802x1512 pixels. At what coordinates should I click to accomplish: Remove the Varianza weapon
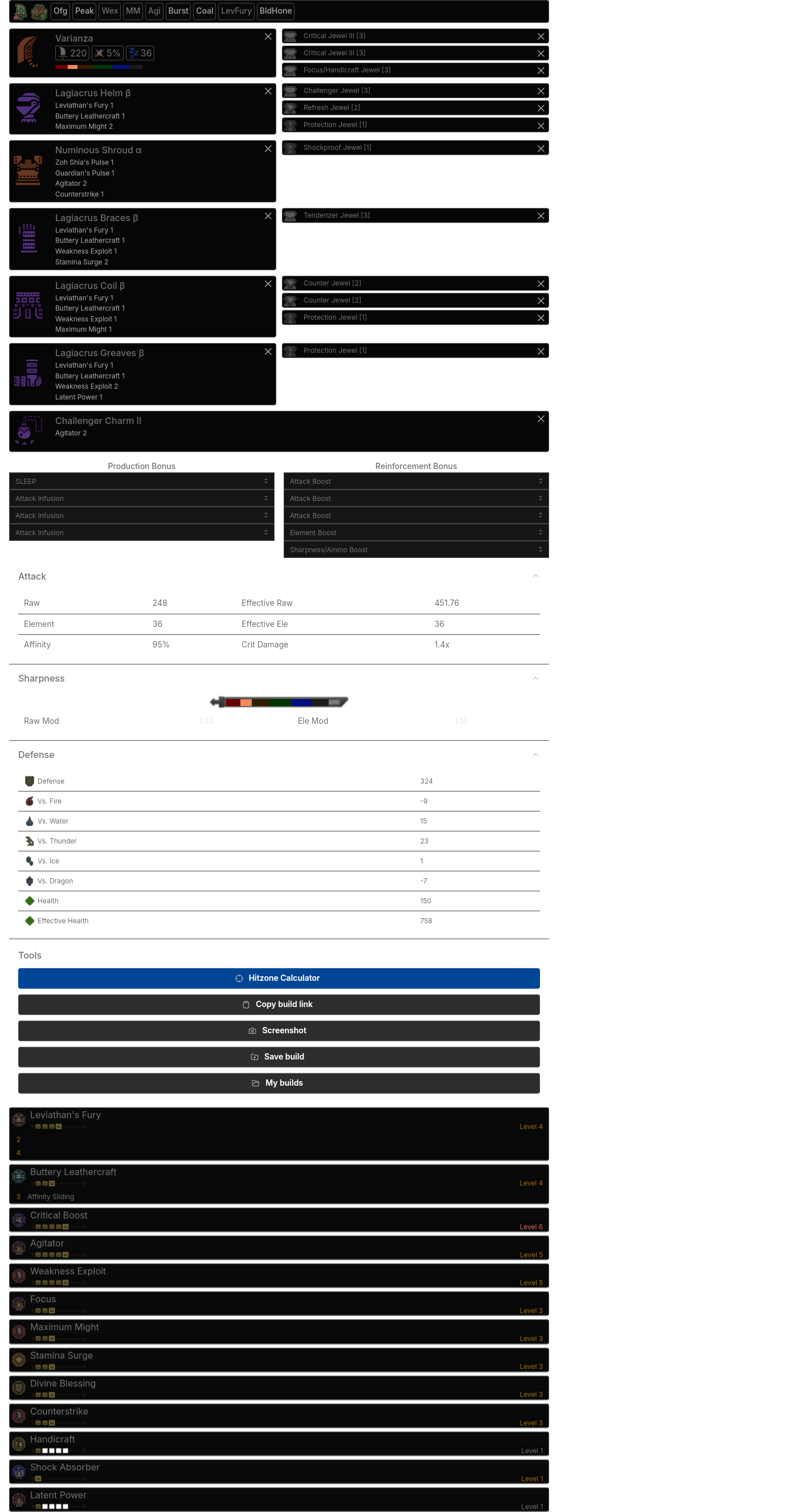[x=268, y=36]
